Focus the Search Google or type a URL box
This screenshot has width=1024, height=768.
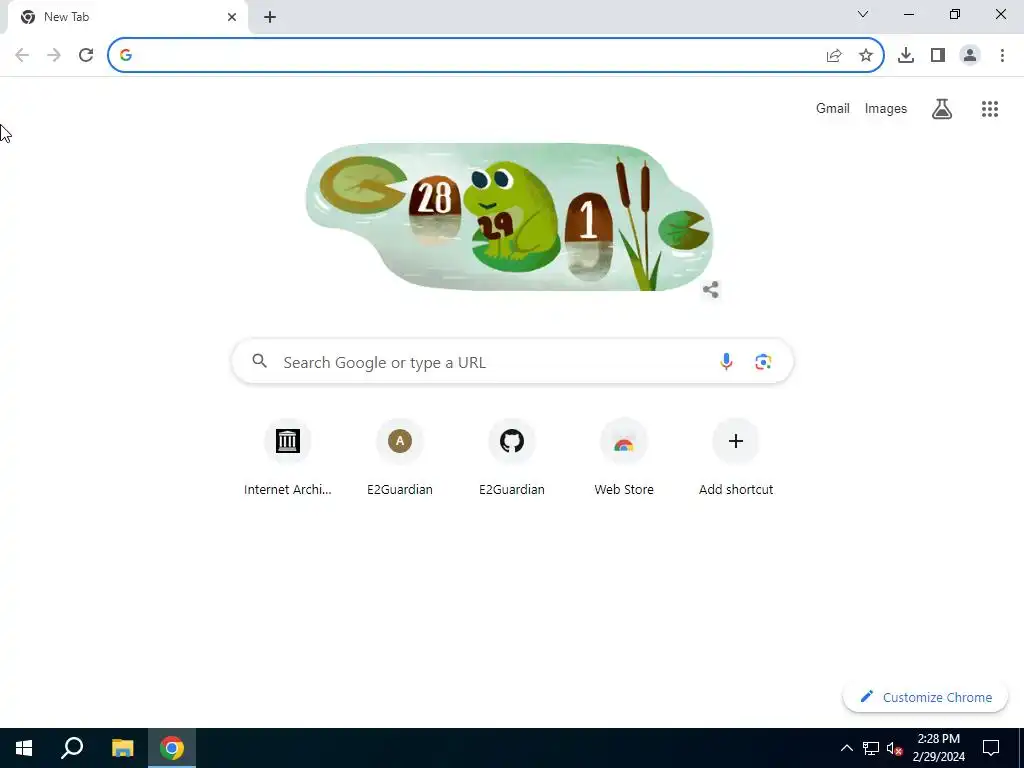click(x=513, y=361)
